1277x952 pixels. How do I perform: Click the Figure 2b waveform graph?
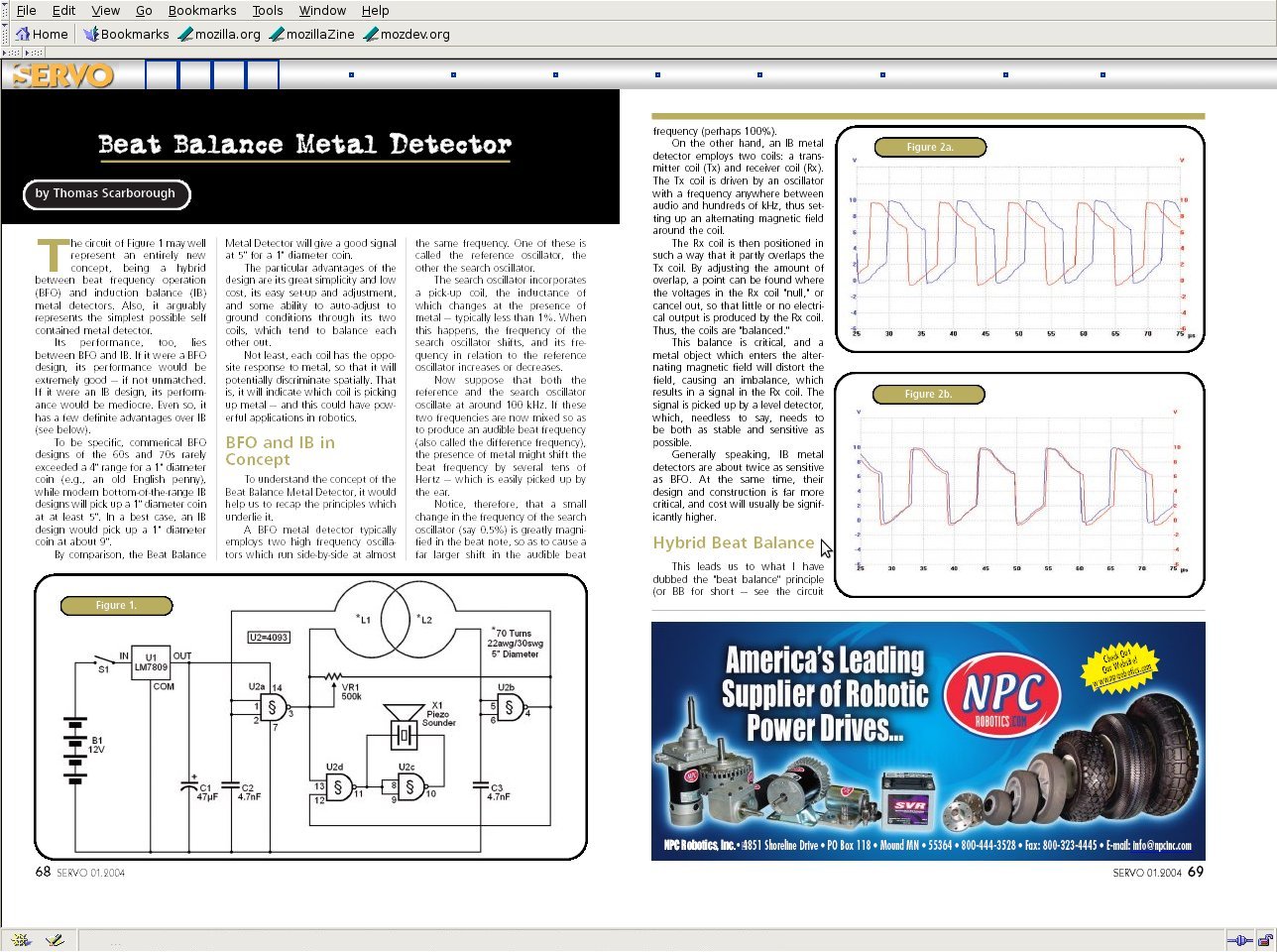[1018, 493]
